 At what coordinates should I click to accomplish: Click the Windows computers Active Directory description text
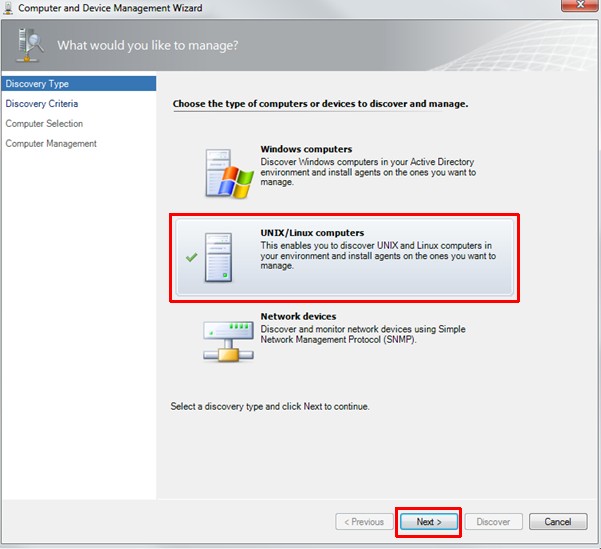pyautogui.click(x=368, y=172)
